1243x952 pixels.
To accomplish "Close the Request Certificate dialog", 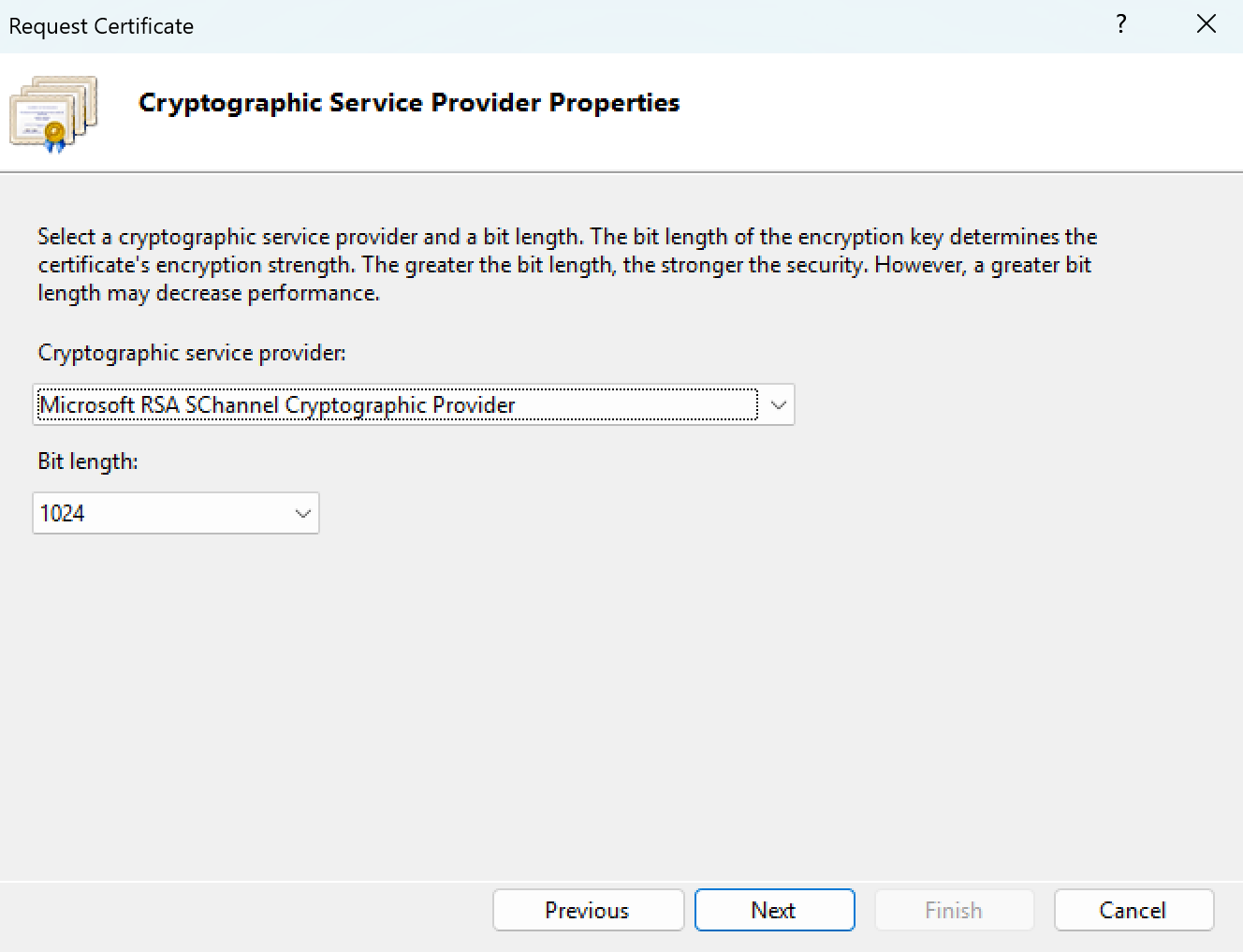I will click(x=1206, y=24).
